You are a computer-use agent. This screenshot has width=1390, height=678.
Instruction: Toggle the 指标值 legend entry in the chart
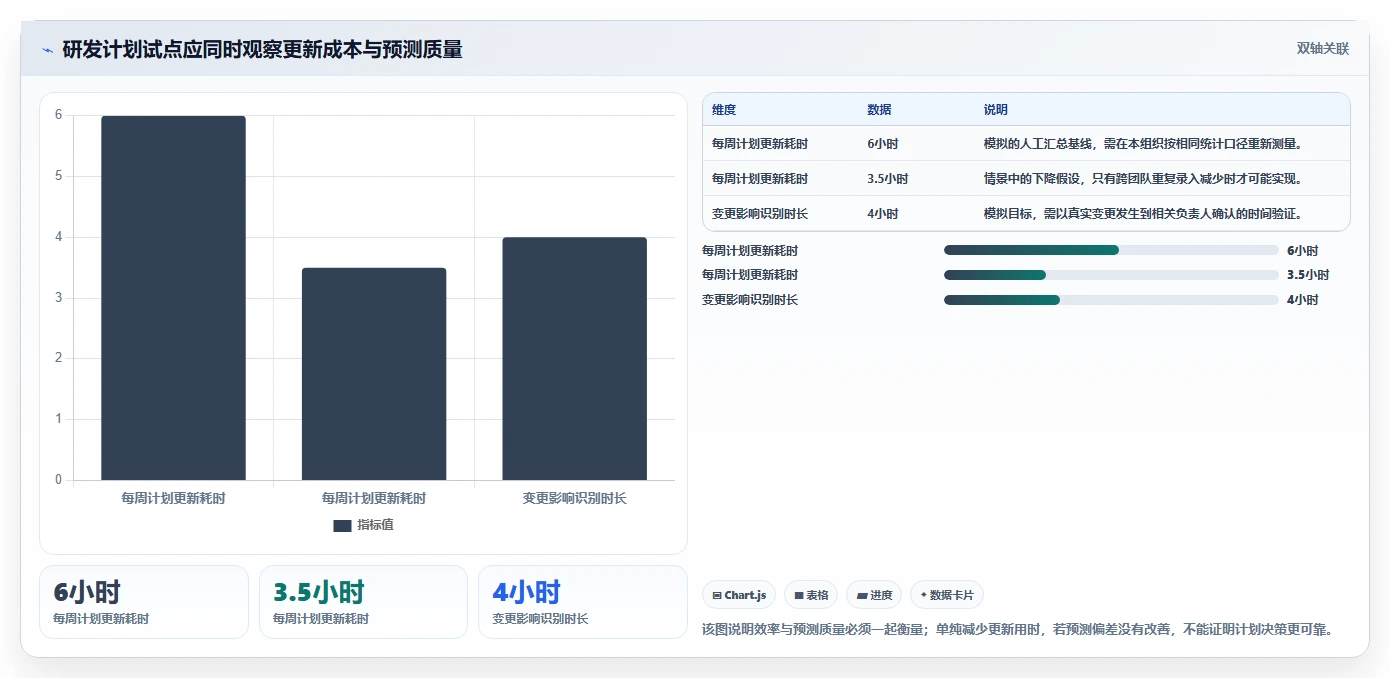tap(363, 525)
